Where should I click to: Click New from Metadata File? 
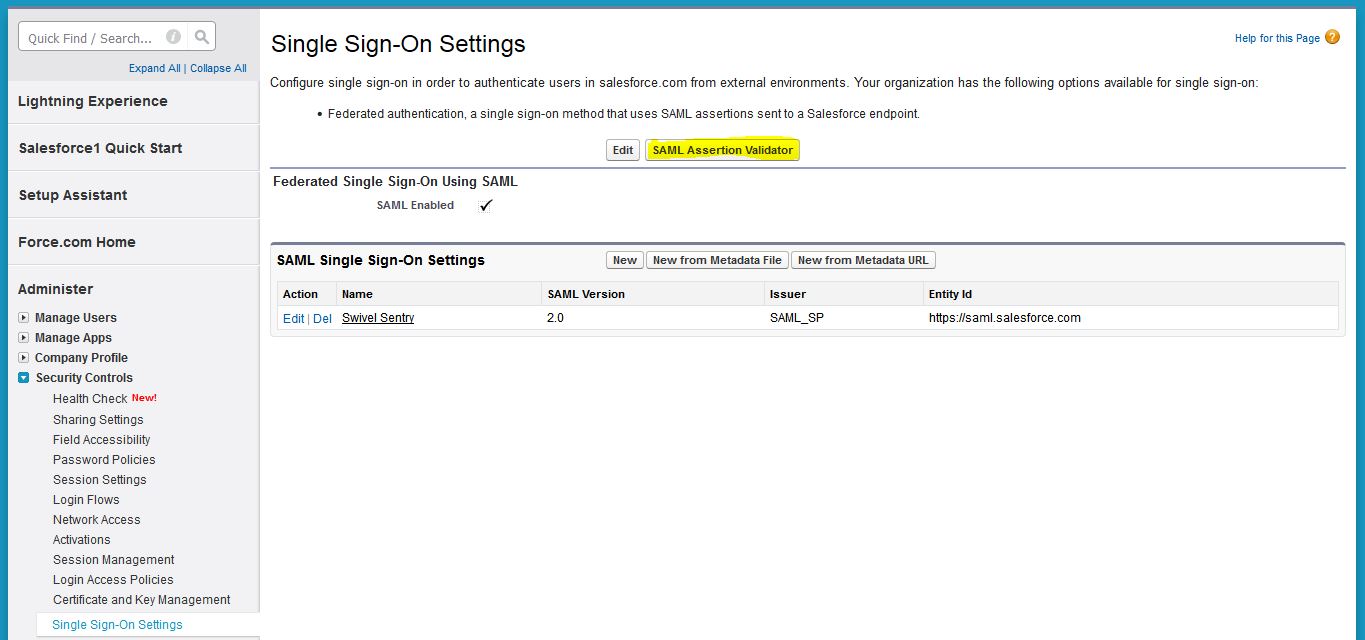(716, 259)
